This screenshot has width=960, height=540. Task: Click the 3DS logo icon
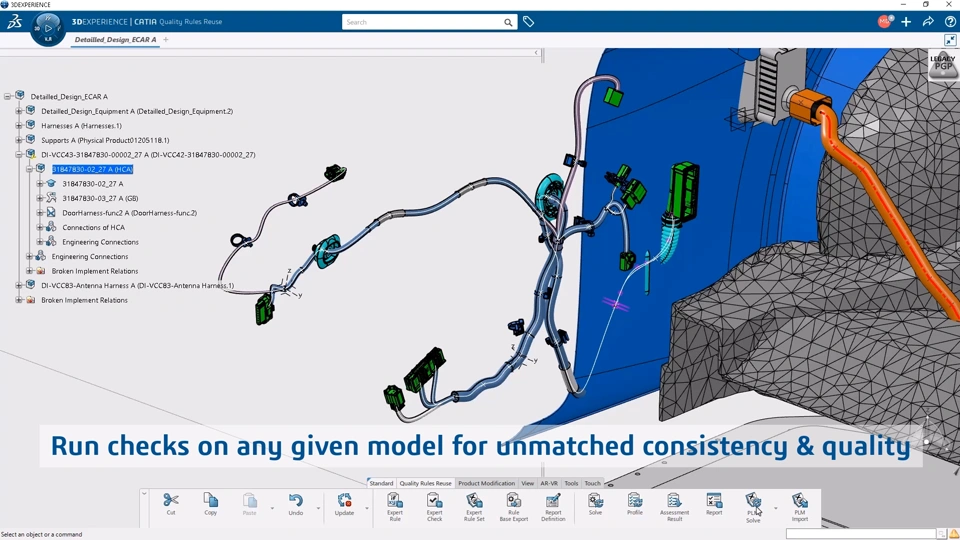(x=15, y=22)
